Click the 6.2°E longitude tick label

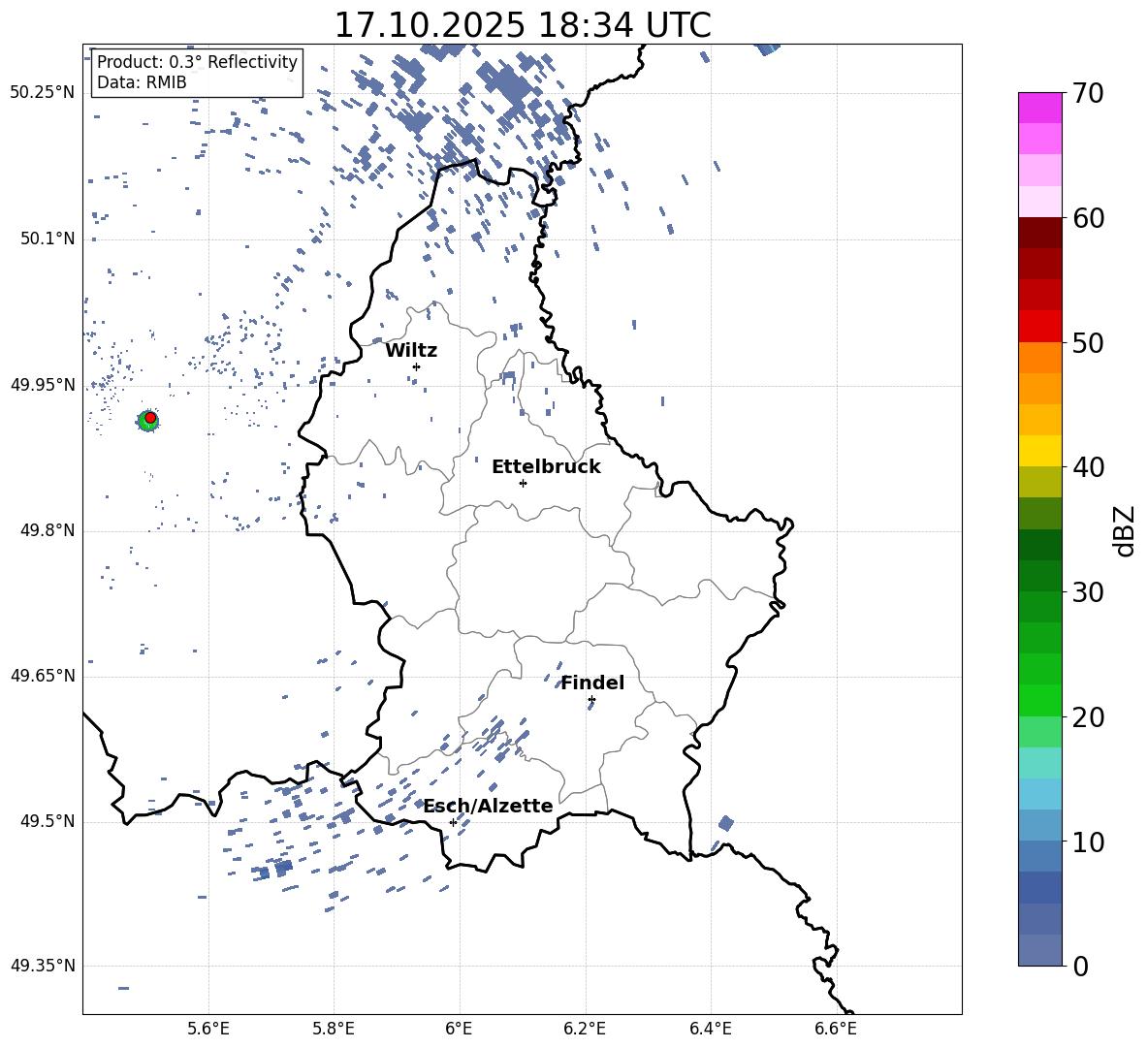tap(585, 1029)
